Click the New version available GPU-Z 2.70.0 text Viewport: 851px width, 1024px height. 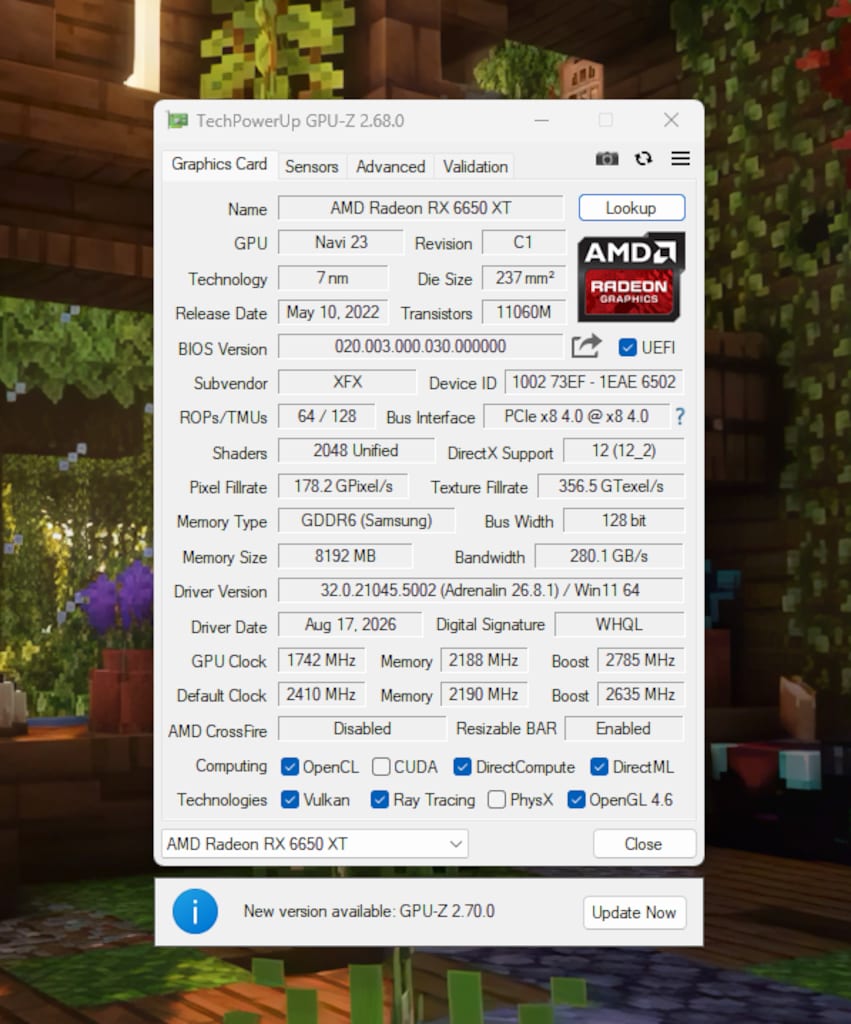369,911
